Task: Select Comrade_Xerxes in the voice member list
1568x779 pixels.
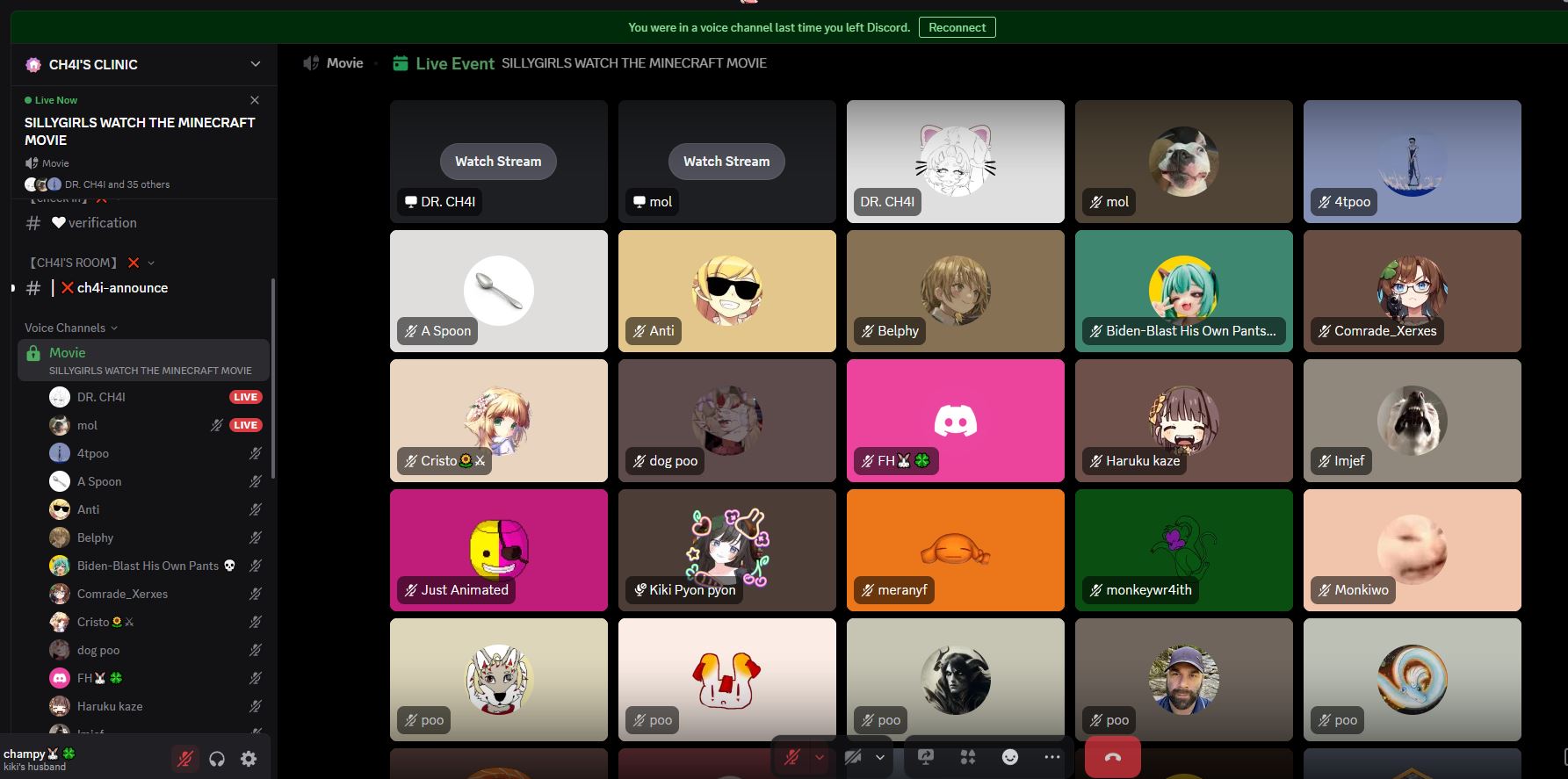Action: (x=155, y=594)
